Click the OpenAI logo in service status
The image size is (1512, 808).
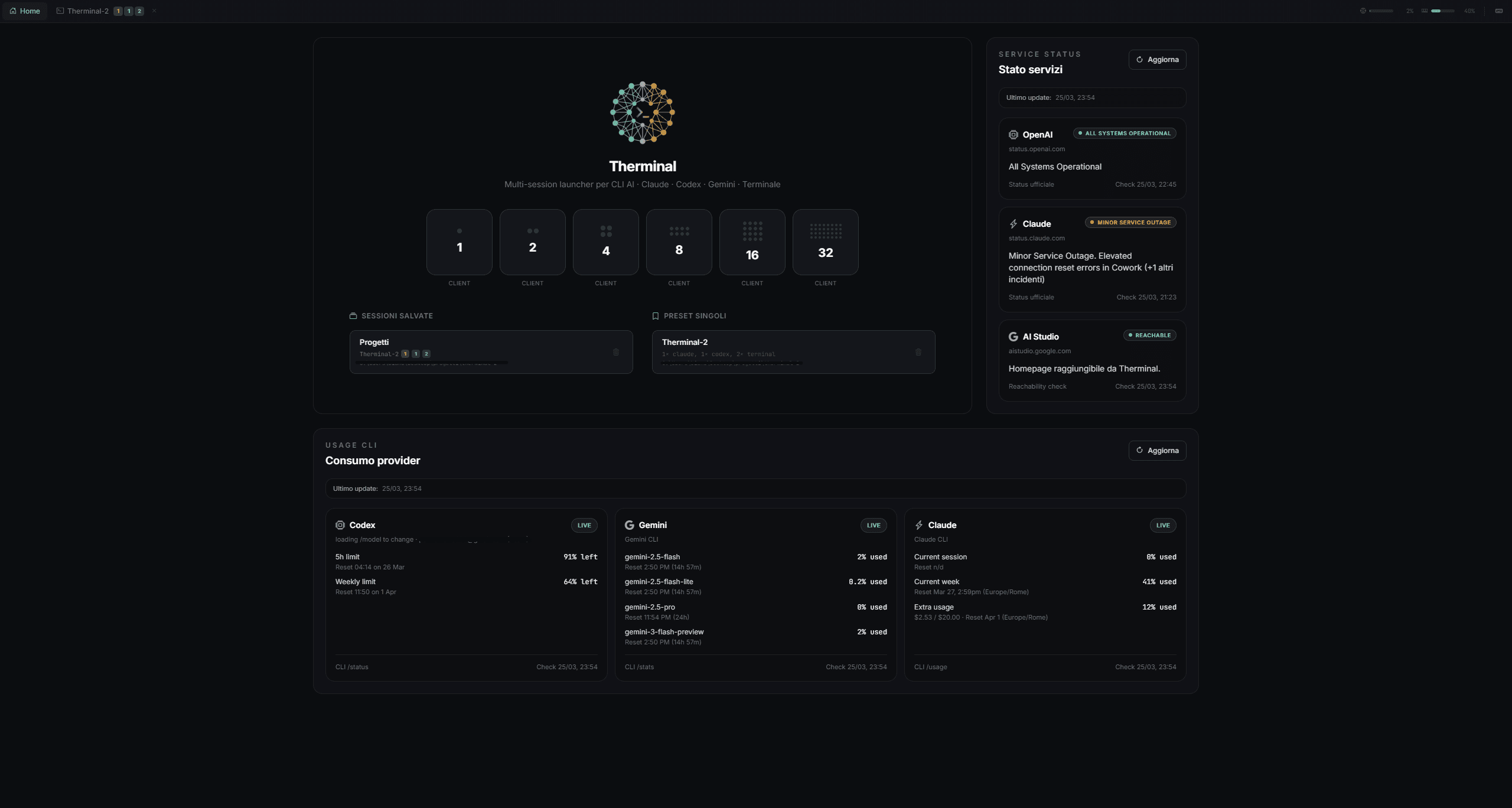1014,135
